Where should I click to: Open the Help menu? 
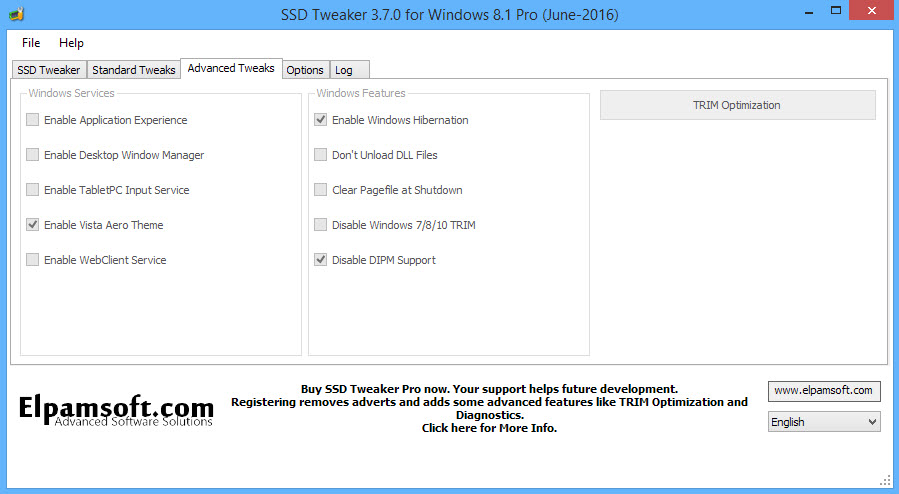click(71, 43)
